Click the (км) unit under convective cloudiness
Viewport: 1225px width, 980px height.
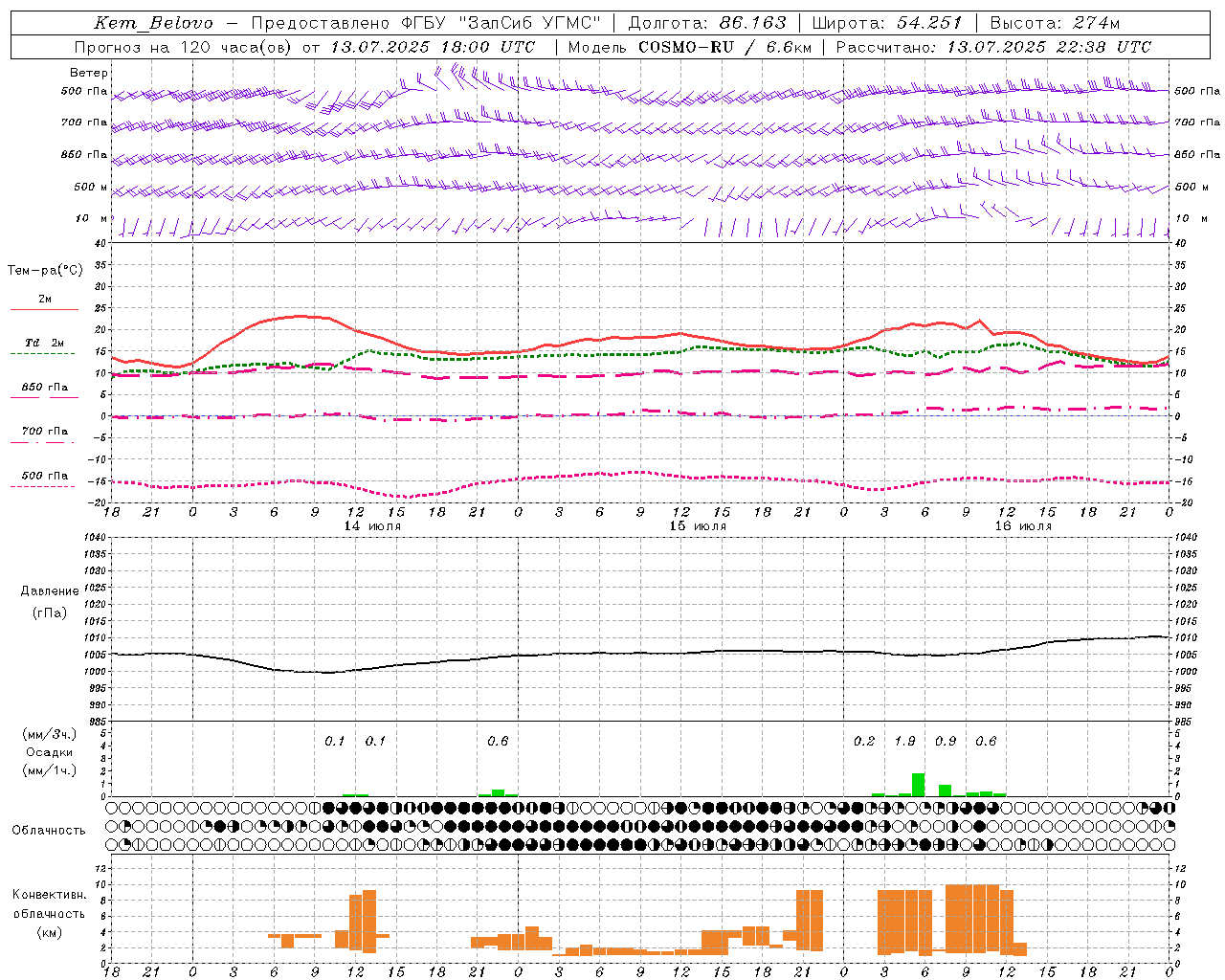[x=49, y=932]
